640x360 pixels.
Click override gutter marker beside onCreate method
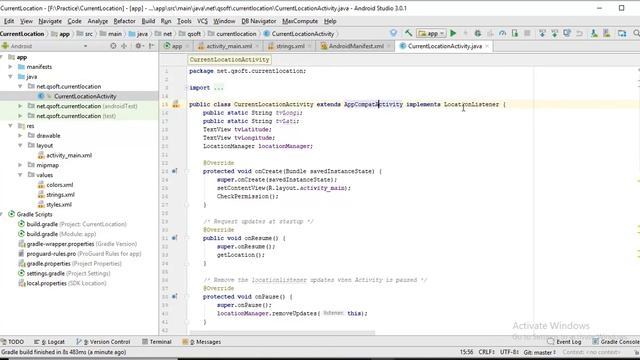(x=174, y=171)
